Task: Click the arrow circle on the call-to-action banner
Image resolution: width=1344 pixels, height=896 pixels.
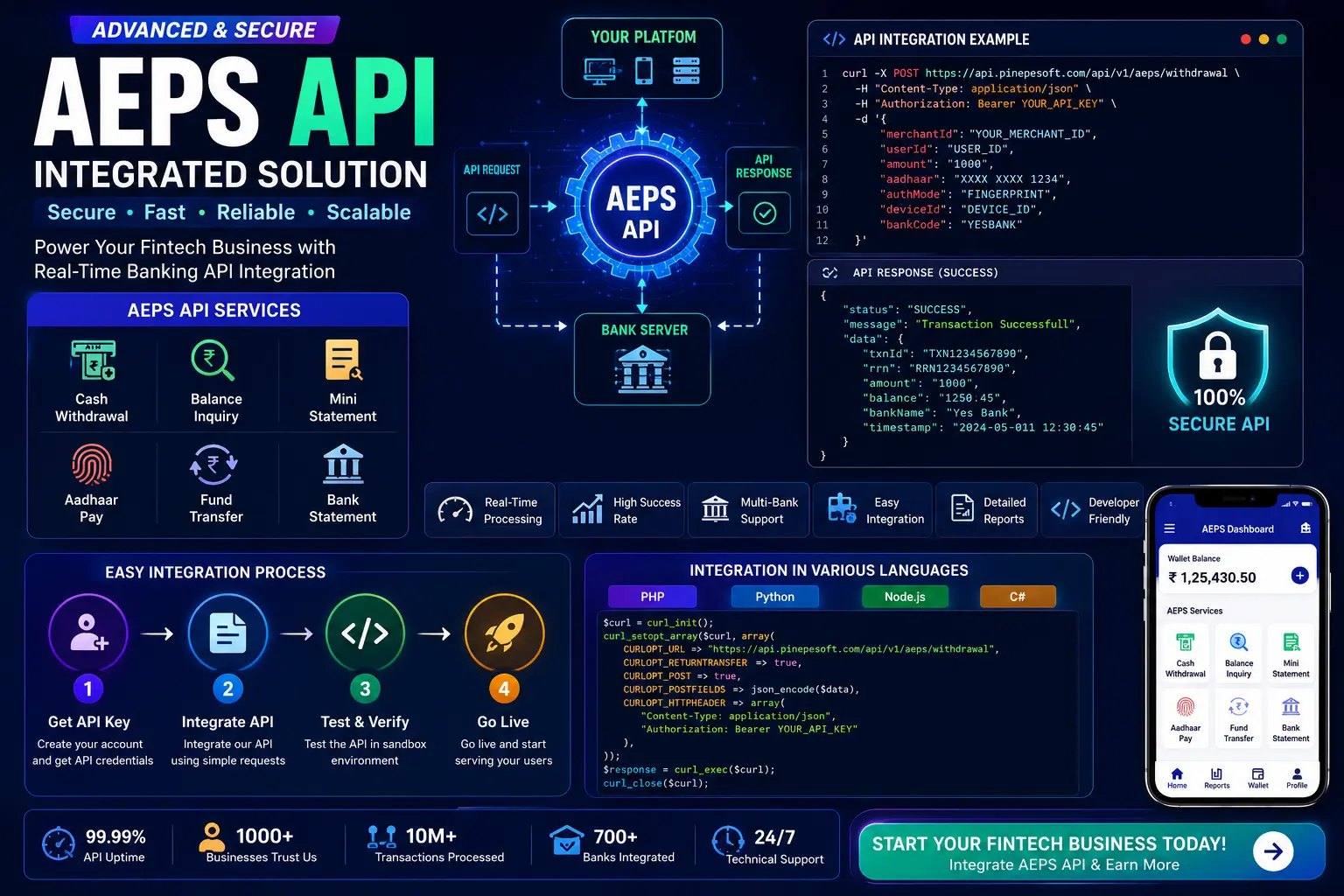Action: (1273, 851)
